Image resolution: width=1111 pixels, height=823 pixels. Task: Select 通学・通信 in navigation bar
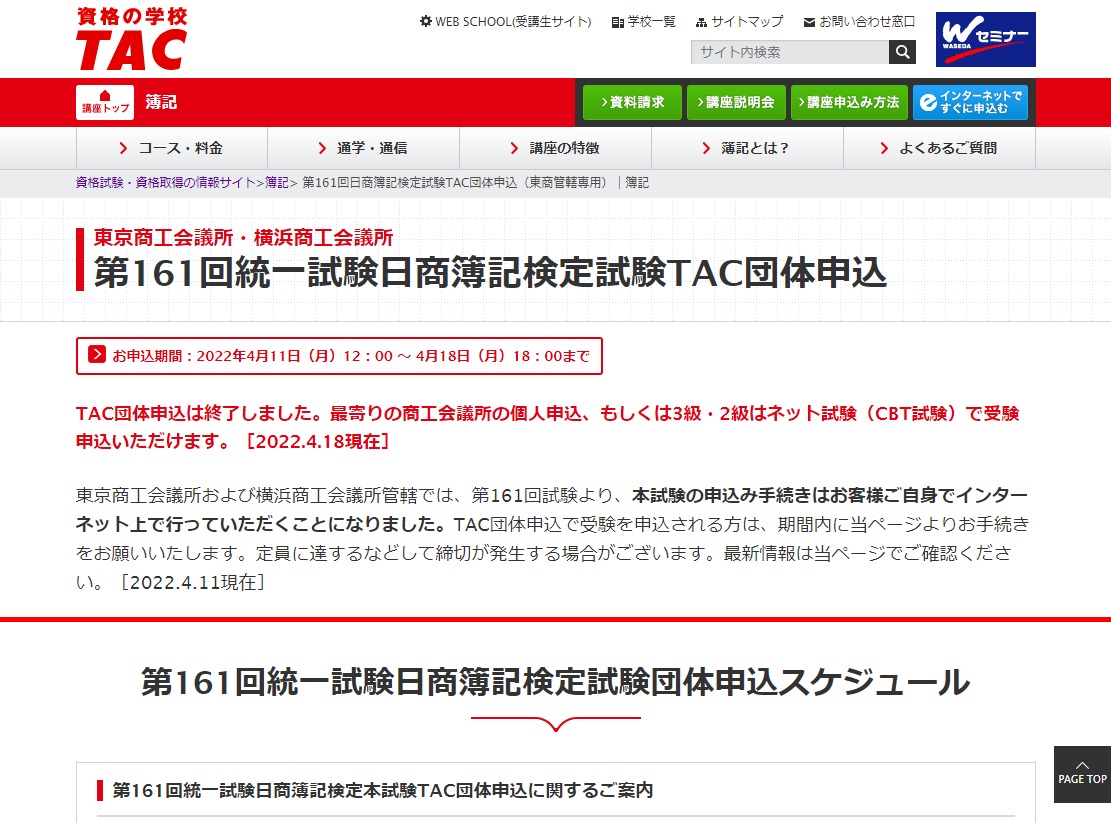(363, 148)
